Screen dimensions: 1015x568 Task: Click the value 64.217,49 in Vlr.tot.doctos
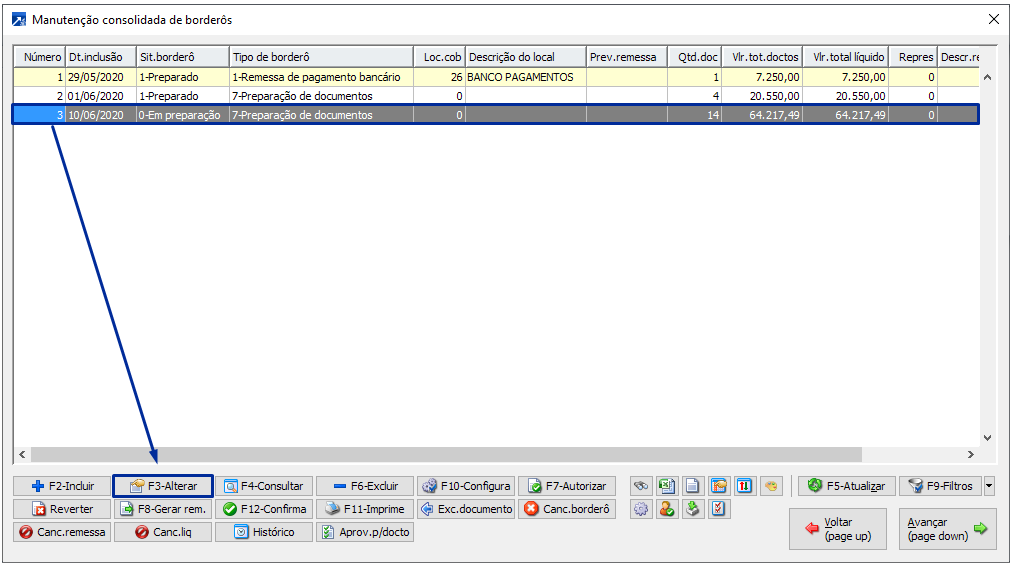762,115
